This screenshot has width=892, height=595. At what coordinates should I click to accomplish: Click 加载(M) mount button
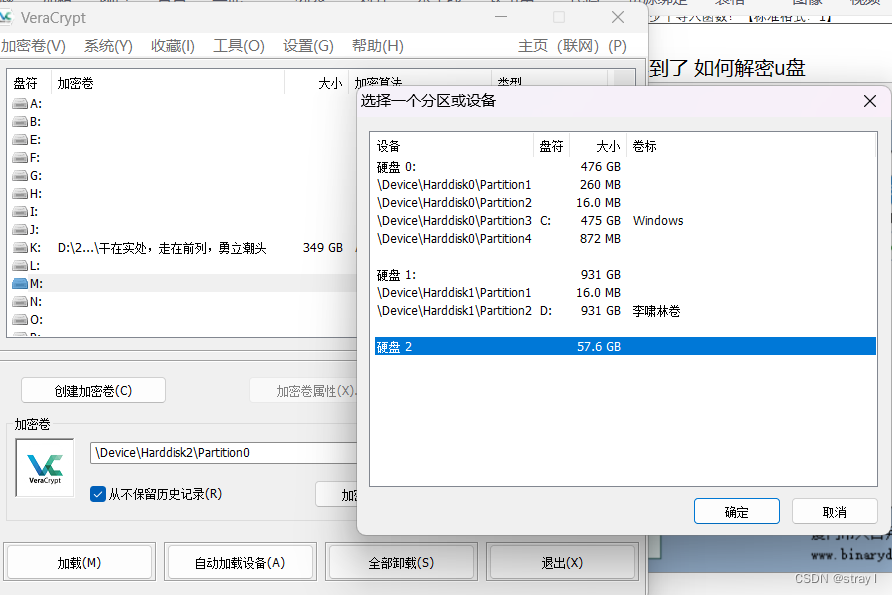tap(79, 563)
